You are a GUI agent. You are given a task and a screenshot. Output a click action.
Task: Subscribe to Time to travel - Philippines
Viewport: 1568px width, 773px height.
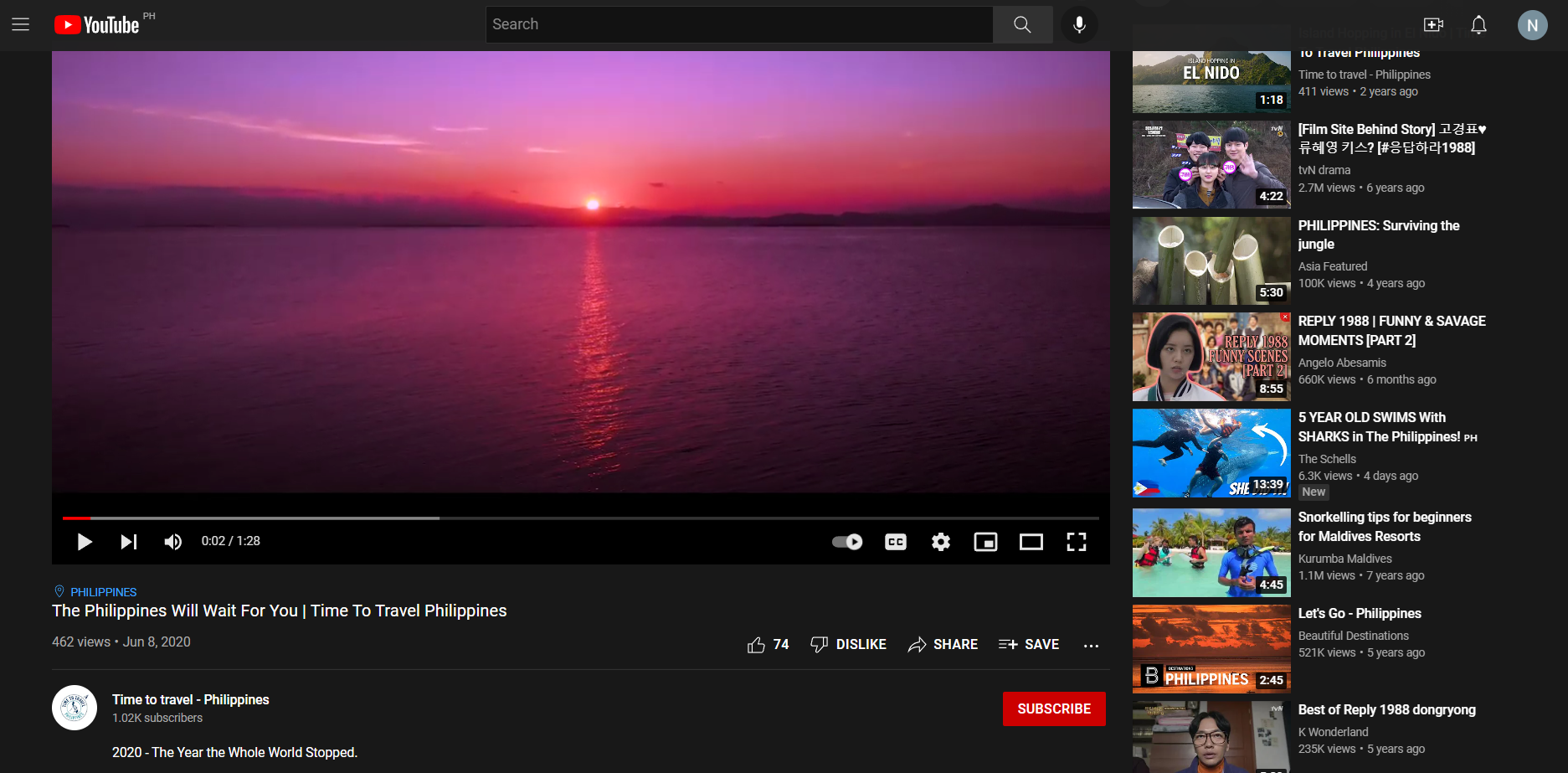click(x=1053, y=709)
